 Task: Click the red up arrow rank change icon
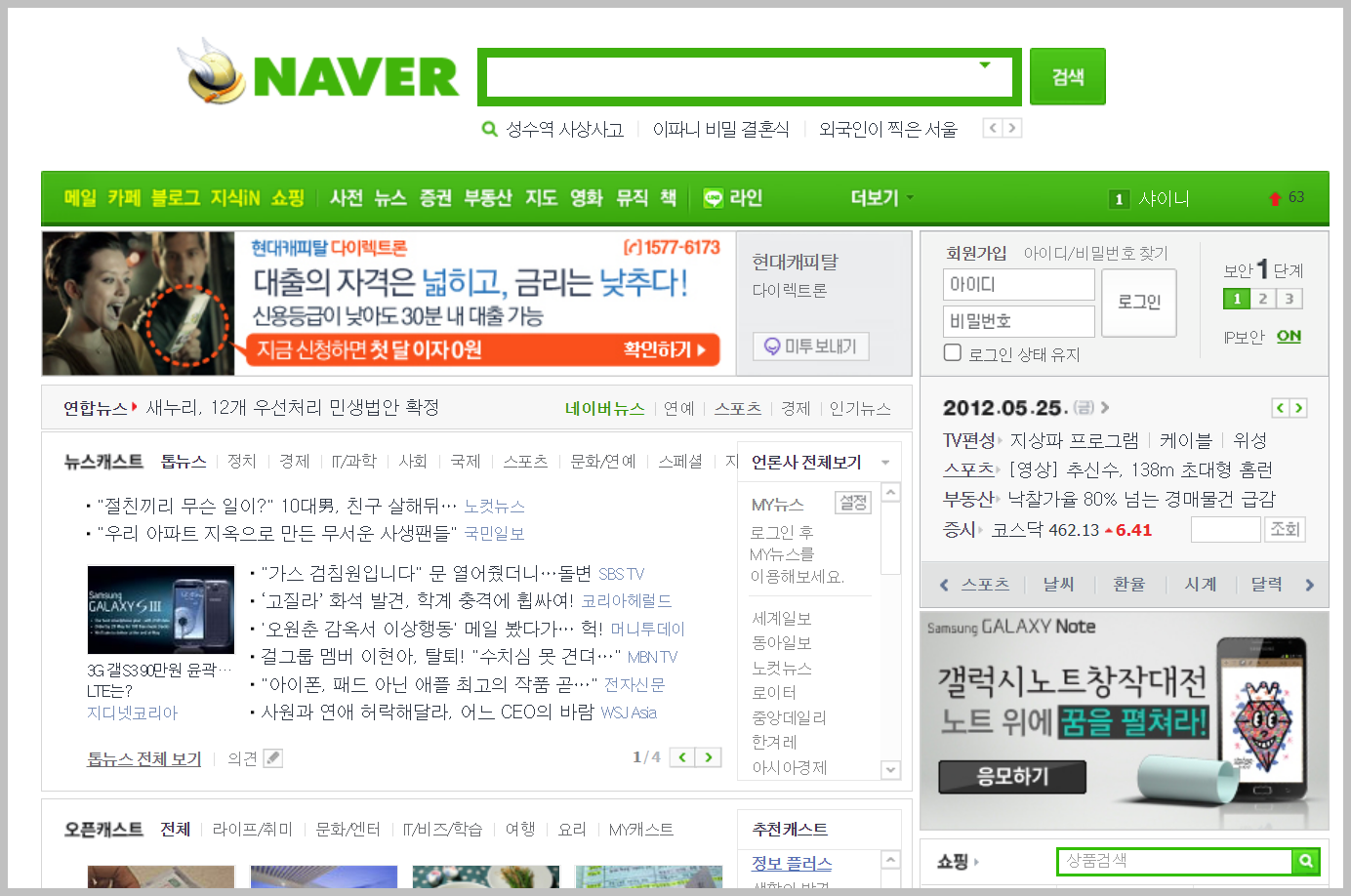pos(1275,199)
